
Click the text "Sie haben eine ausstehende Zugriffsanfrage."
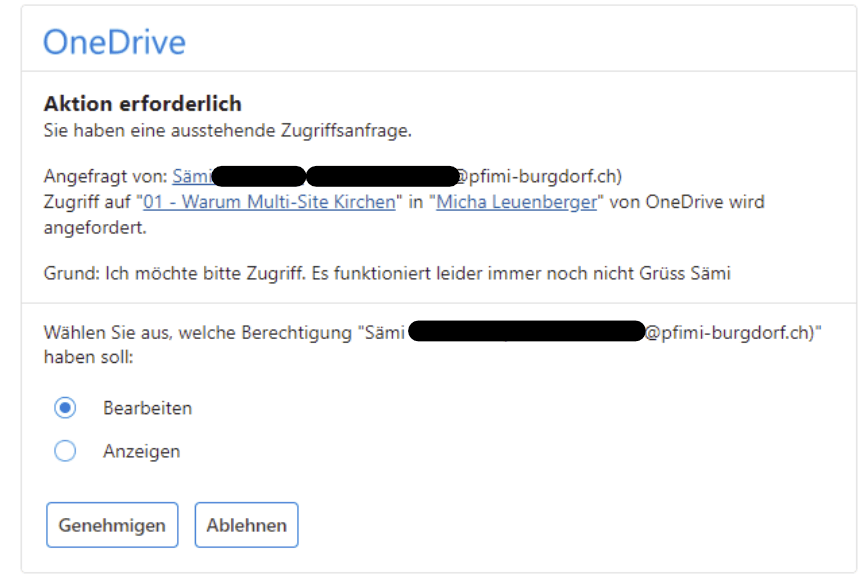point(228,130)
